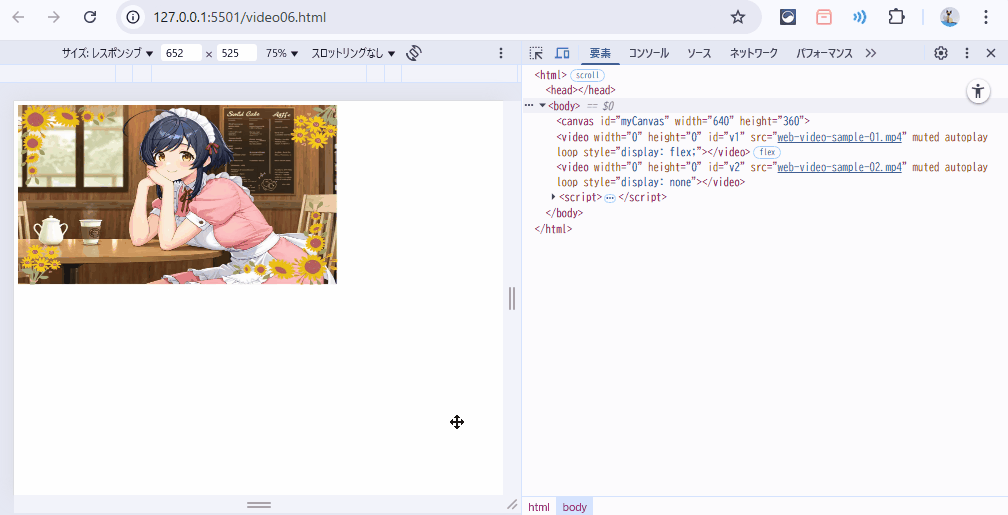
Task: Expand the script element node
Action: pyautogui.click(x=553, y=197)
